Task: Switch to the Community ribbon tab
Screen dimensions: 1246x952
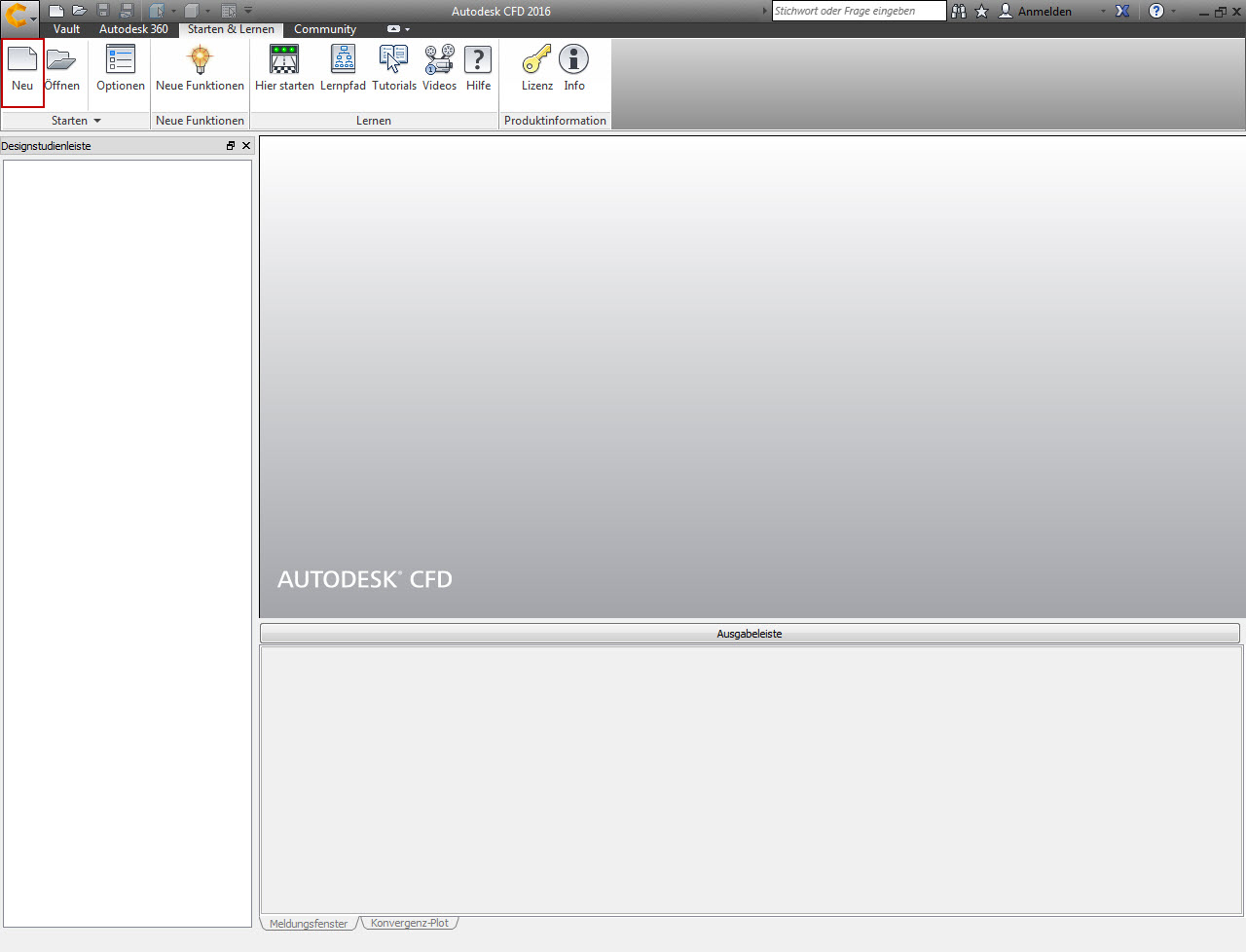Action: tap(325, 29)
